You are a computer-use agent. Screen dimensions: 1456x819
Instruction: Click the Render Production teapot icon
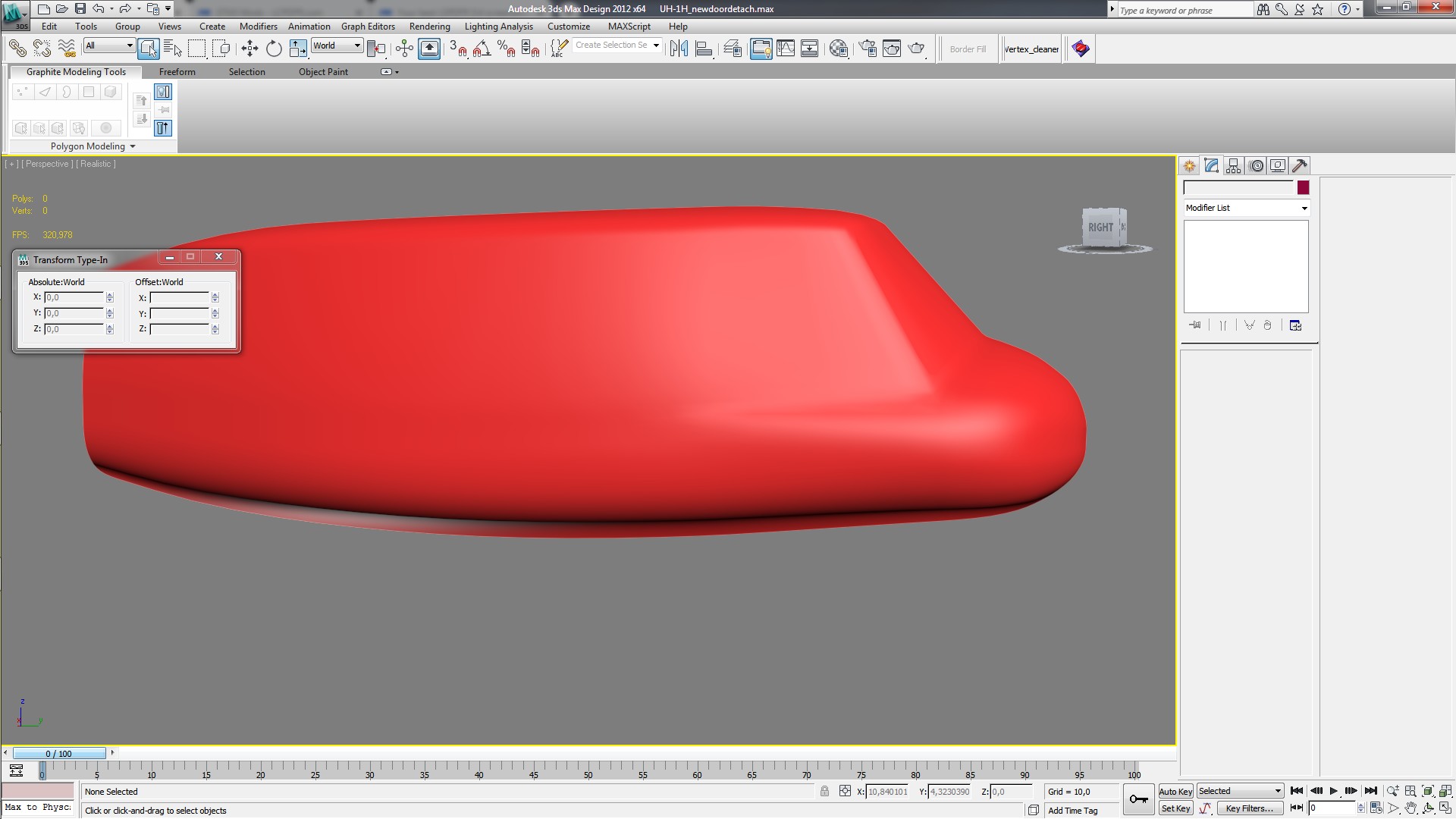(x=916, y=49)
